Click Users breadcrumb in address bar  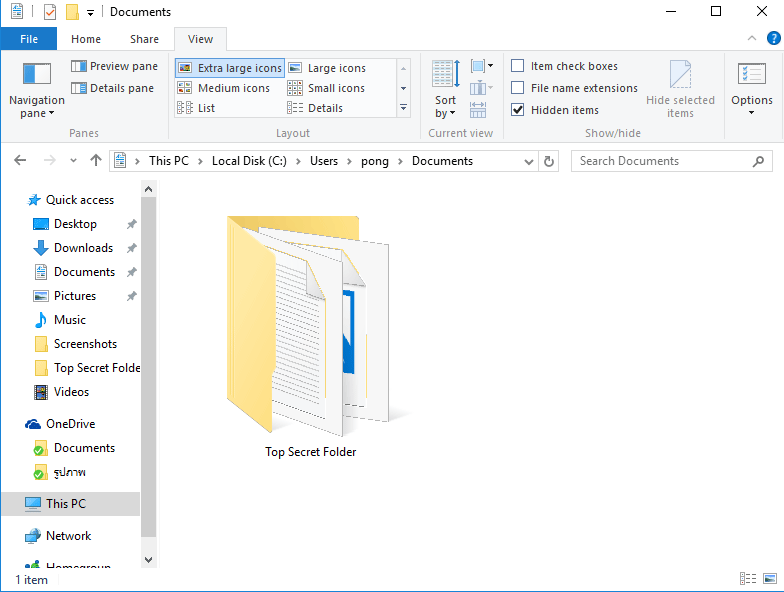pos(324,161)
